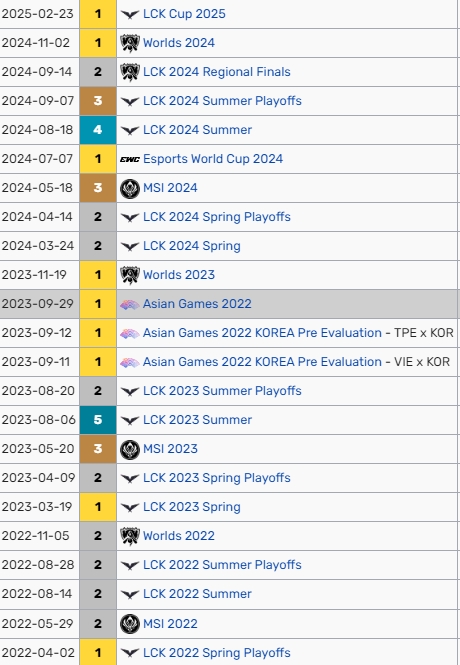Click the MSI emblem beside MSI 2022
This screenshot has height=665, width=460.
[130, 624]
